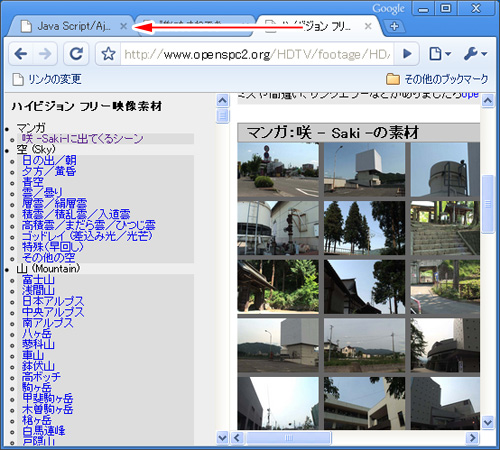Open the リンクの変更 bookmark

(47, 79)
